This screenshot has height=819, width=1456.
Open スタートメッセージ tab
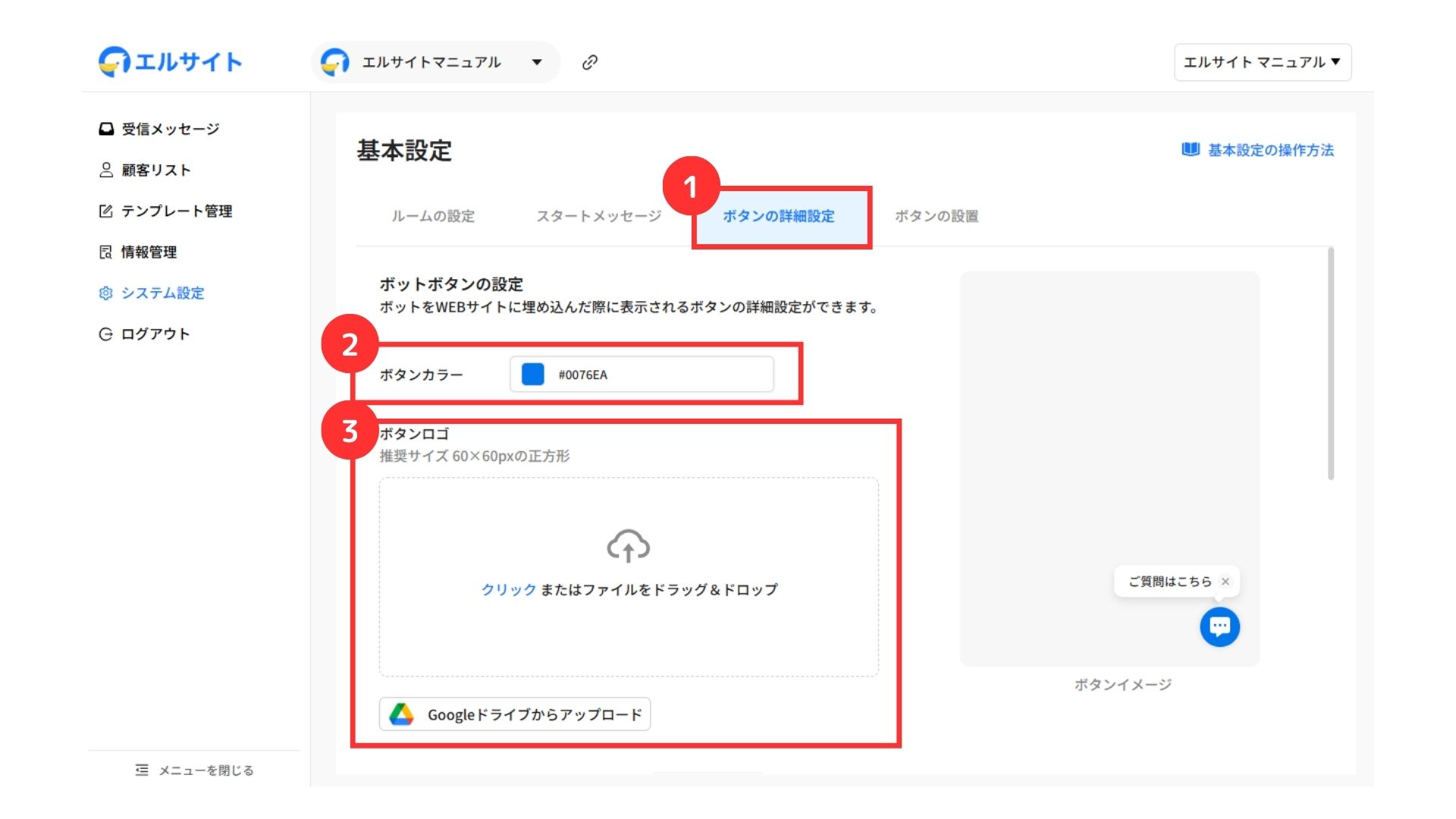pyautogui.click(x=599, y=216)
